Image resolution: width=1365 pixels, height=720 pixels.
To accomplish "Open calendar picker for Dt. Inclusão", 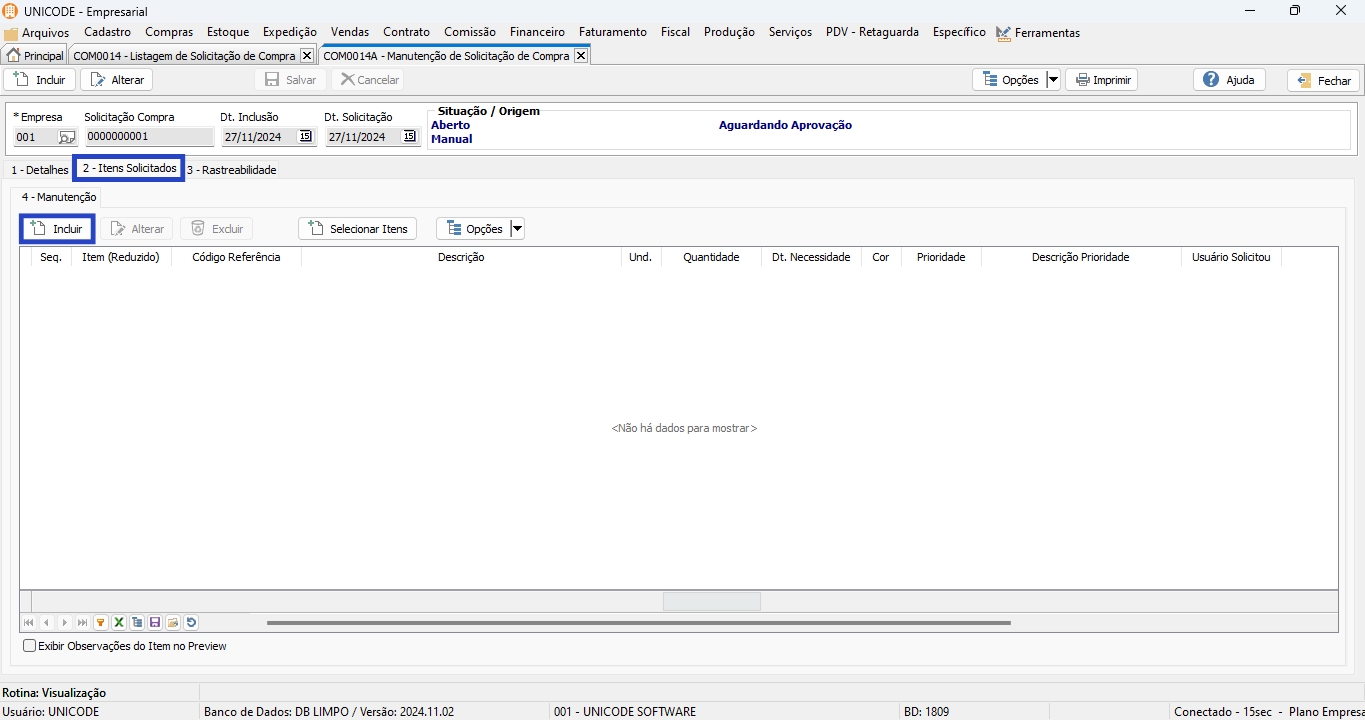I will [x=305, y=137].
